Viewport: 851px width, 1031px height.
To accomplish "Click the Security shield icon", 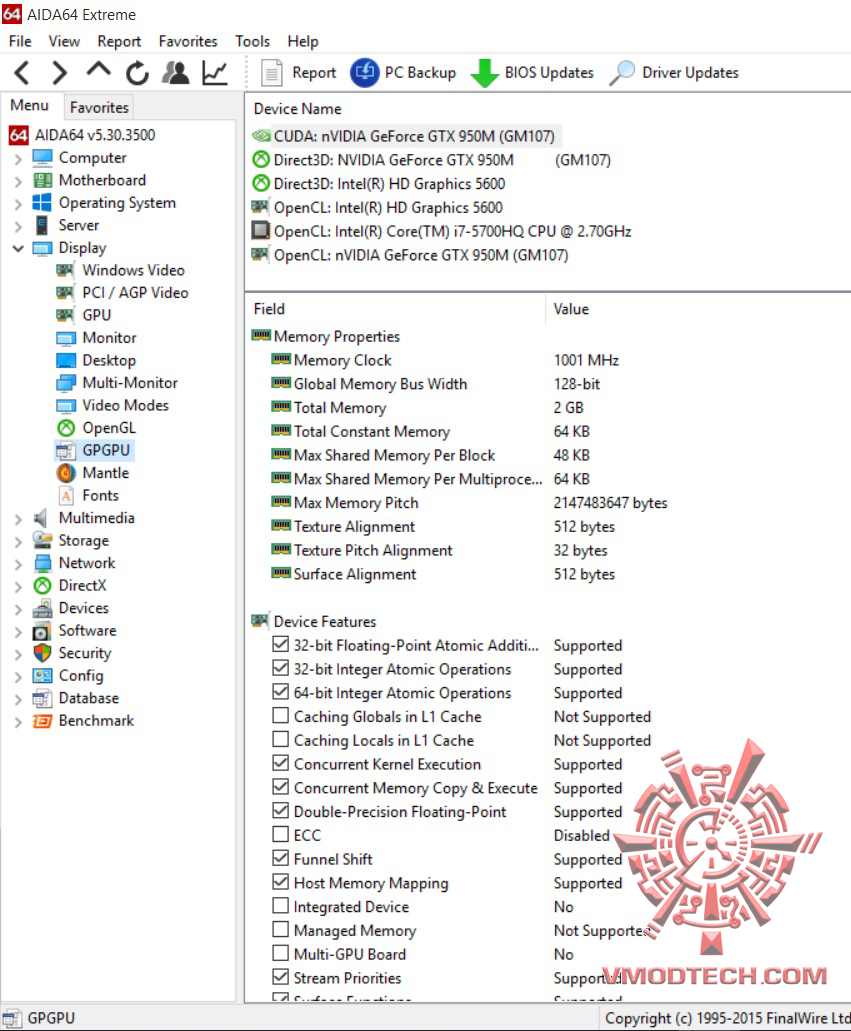I will tap(42, 653).
